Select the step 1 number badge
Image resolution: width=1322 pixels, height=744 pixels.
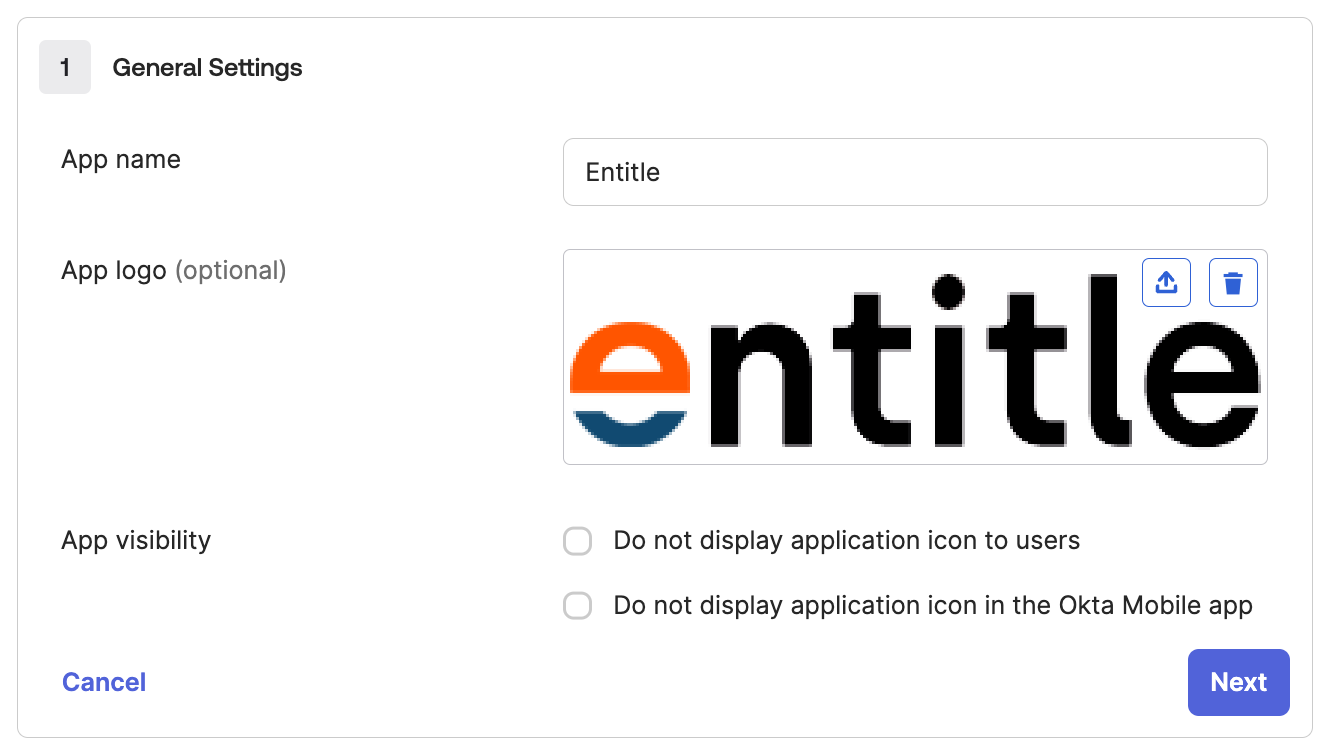65,68
